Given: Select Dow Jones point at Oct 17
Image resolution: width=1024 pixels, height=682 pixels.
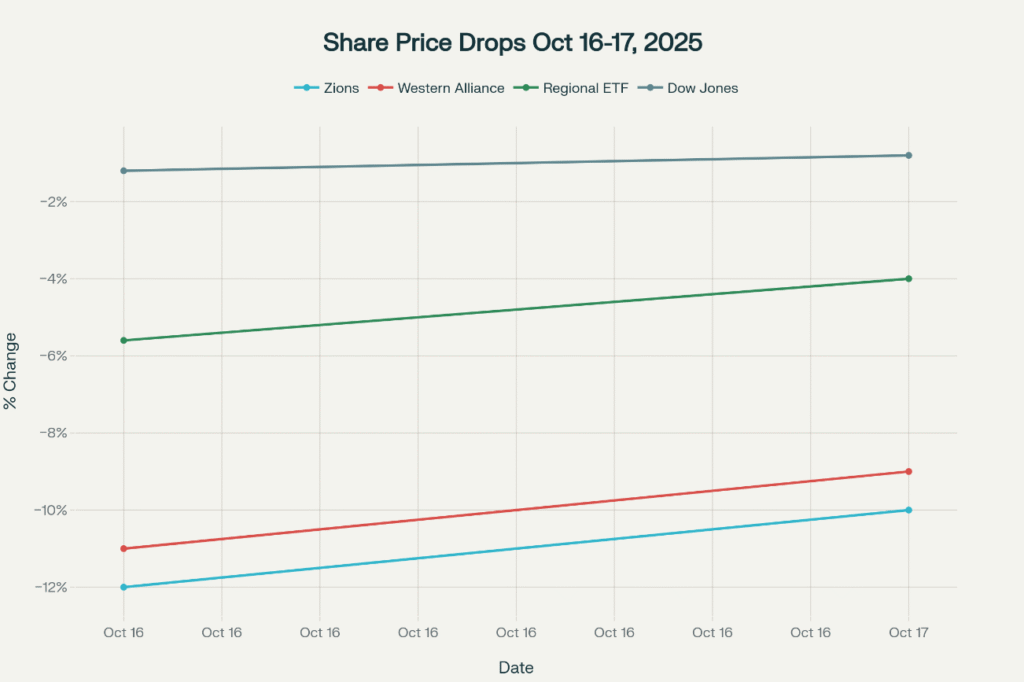Looking at the screenshot, I should (x=908, y=155).
